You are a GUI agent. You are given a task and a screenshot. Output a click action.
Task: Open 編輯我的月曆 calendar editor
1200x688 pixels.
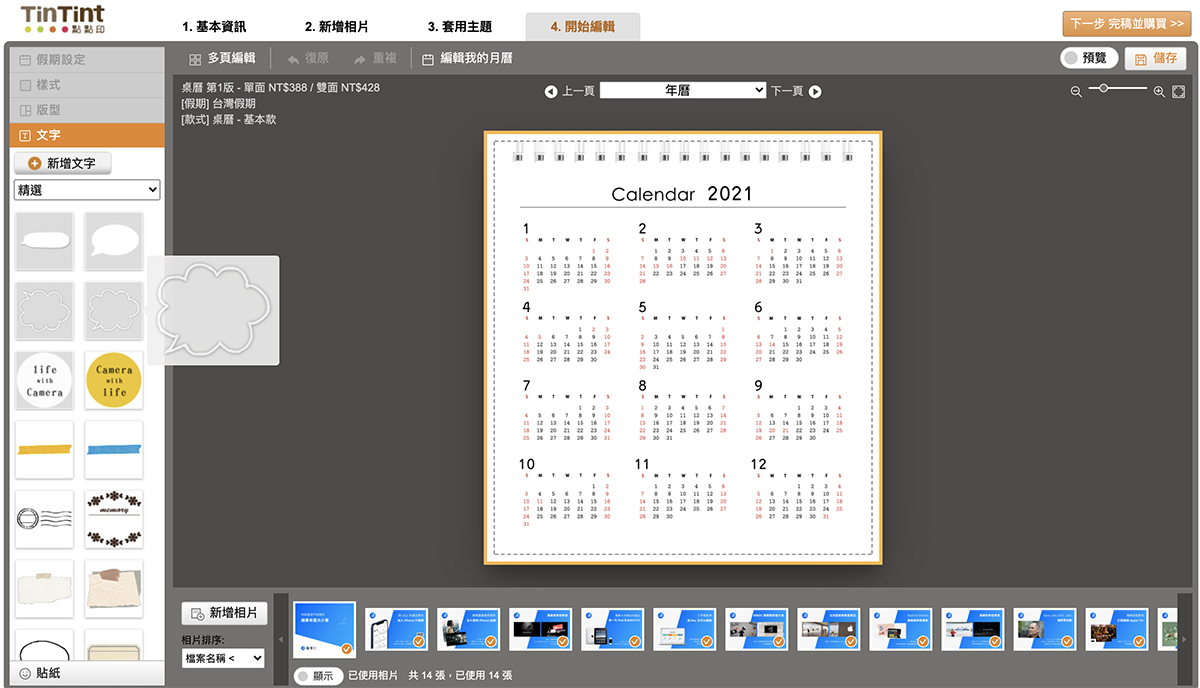[x=467, y=59]
